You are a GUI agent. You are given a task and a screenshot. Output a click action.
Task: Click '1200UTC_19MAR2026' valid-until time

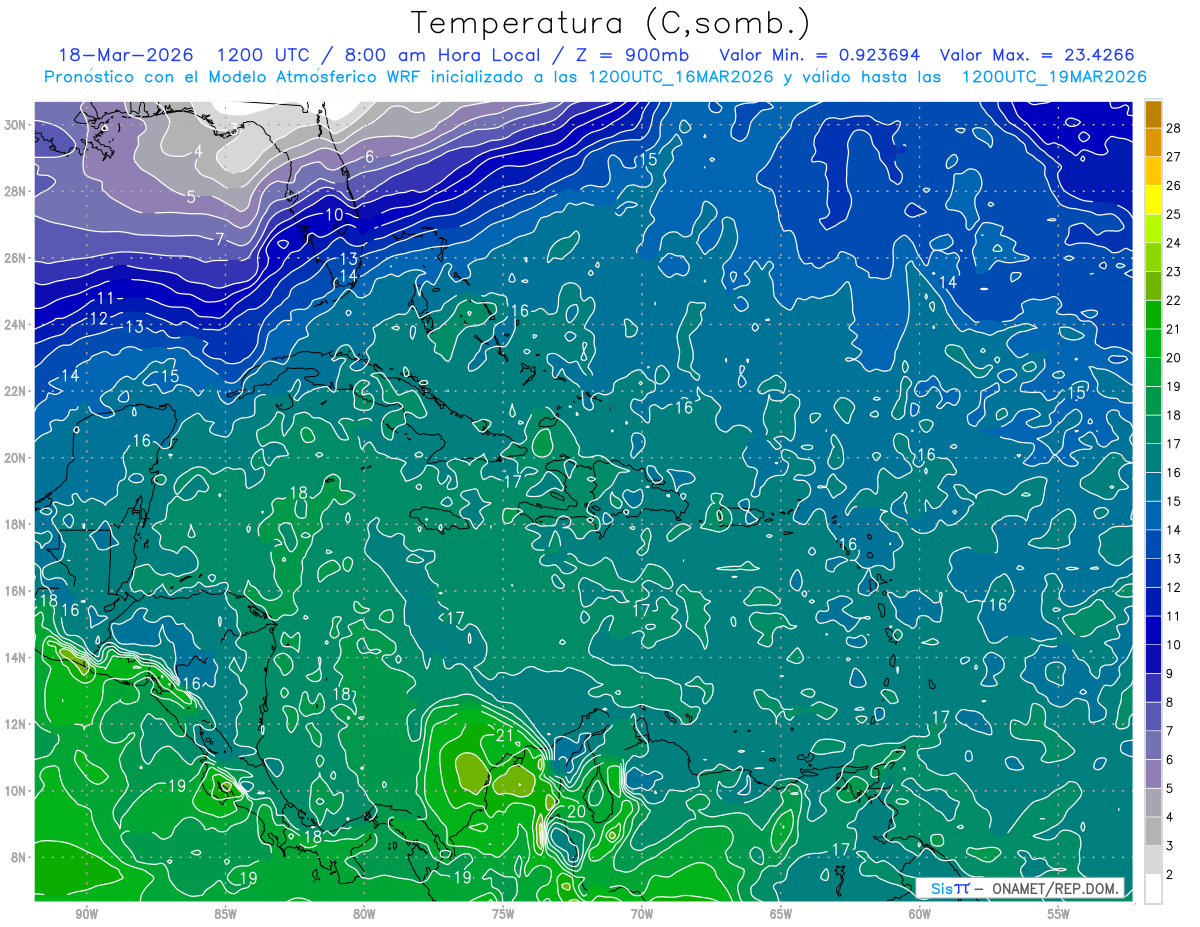click(1053, 77)
